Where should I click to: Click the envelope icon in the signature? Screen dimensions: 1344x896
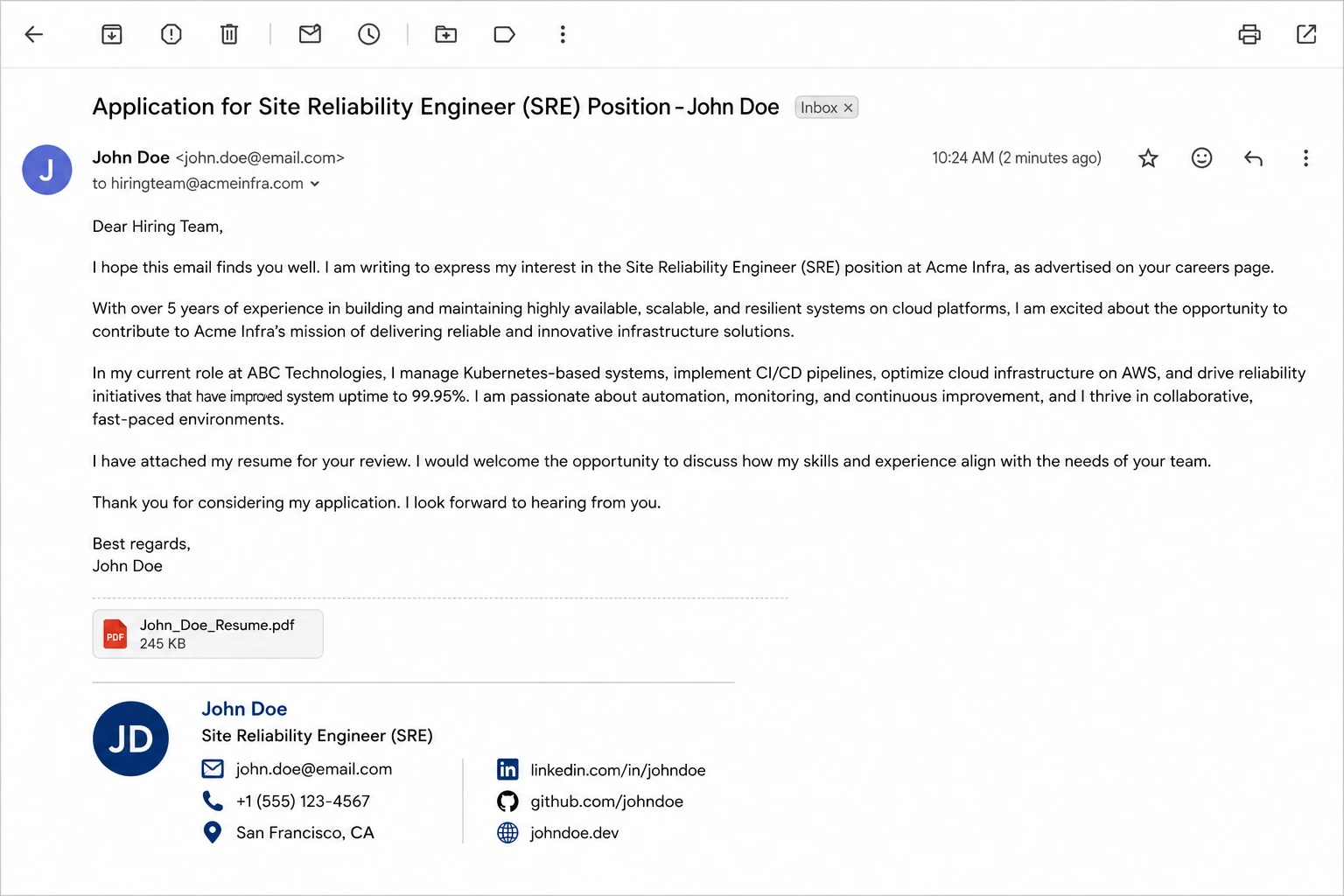pyautogui.click(x=213, y=769)
